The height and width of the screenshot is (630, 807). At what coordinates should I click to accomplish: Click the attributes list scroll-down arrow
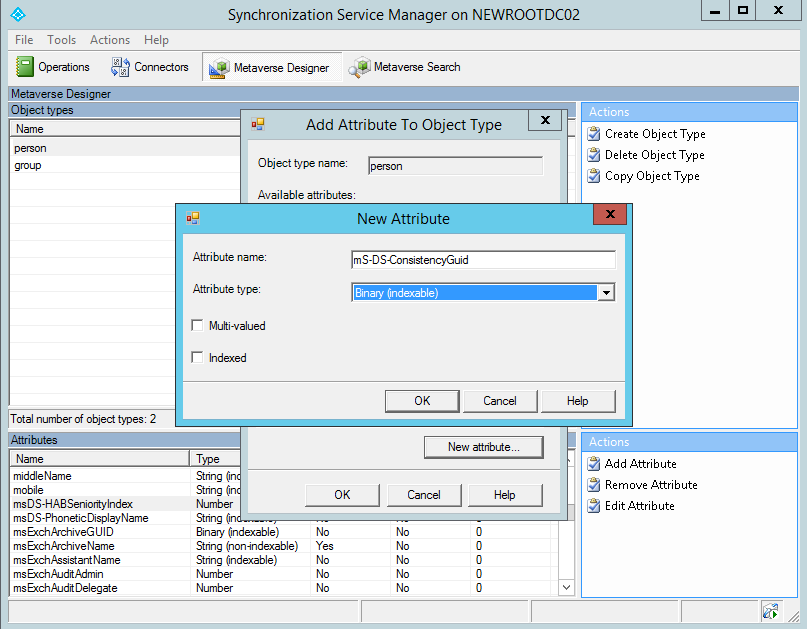coord(566,587)
